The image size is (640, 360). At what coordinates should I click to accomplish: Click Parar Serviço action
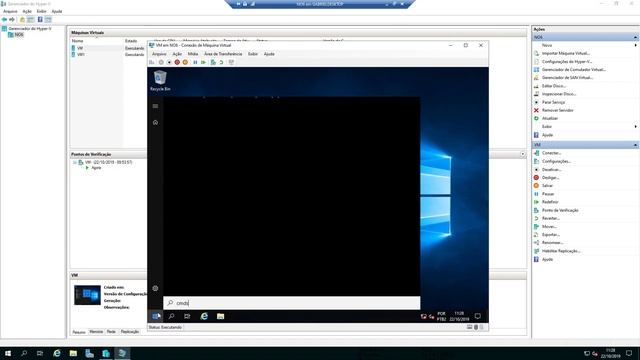coord(553,102)
